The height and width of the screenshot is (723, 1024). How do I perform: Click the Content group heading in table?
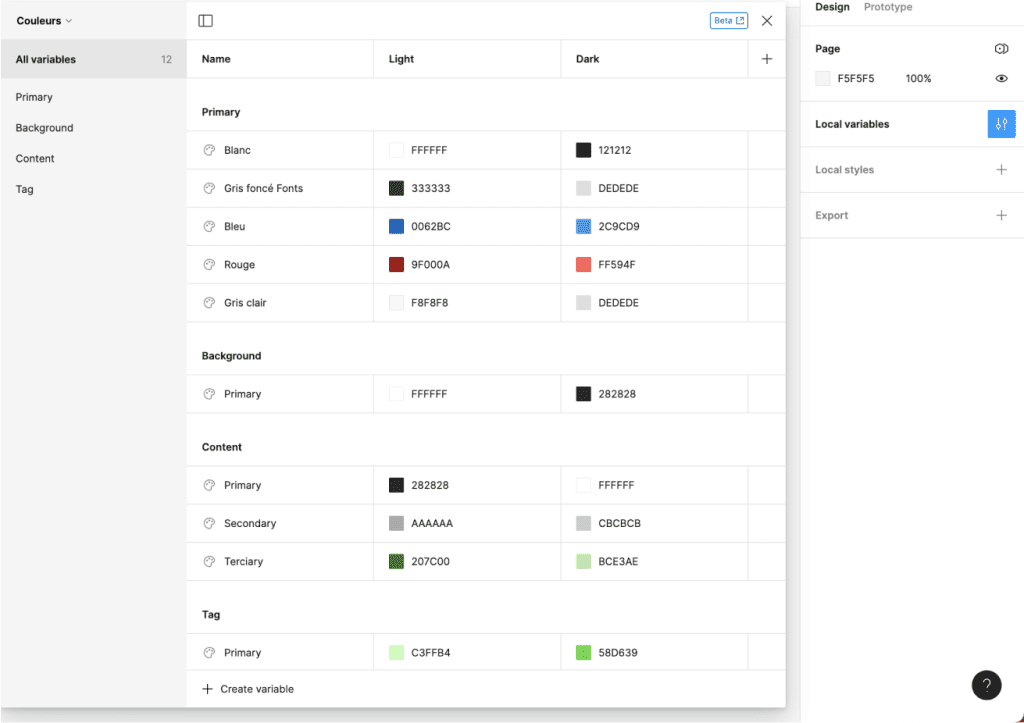pyautogui.click(x=221, y=447)
